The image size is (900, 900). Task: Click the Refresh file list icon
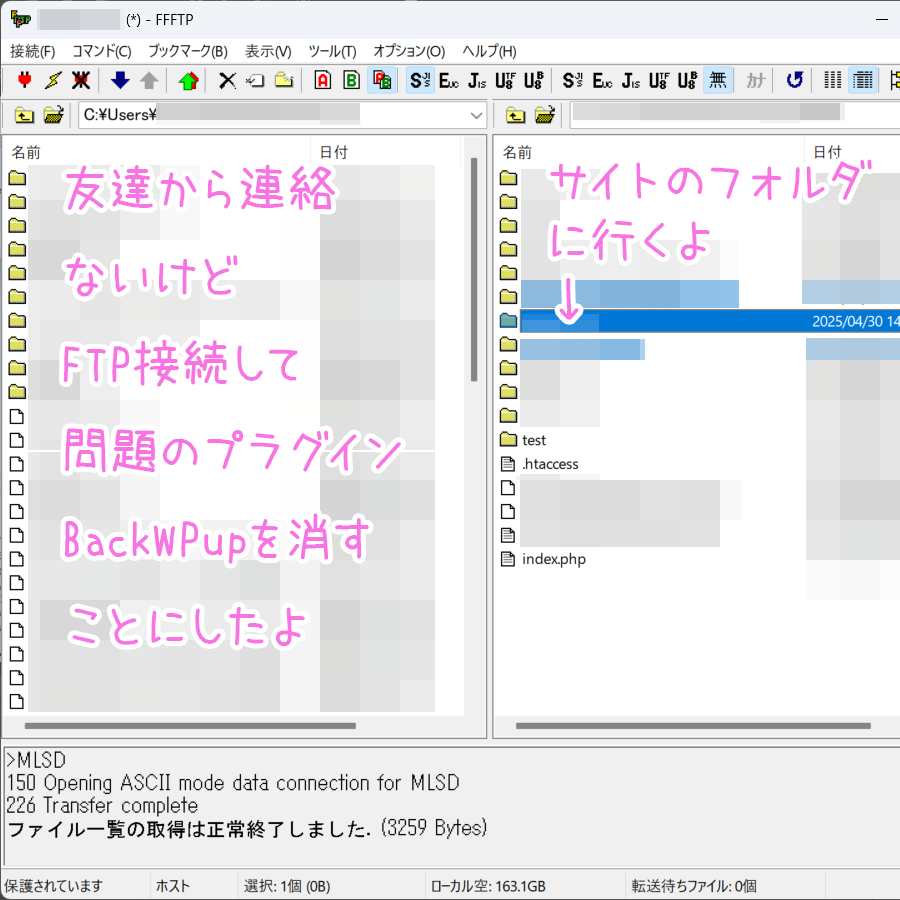coord(794,80)
